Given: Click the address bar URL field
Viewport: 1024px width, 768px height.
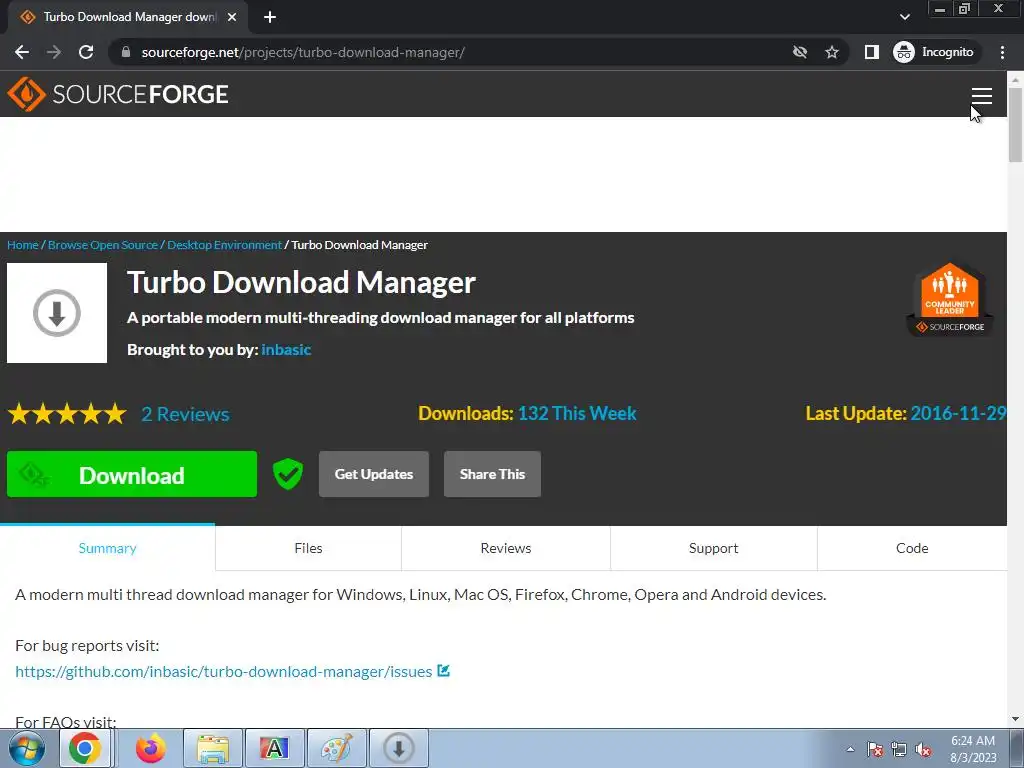Looking at the screenshot, I should pos(451,52).
